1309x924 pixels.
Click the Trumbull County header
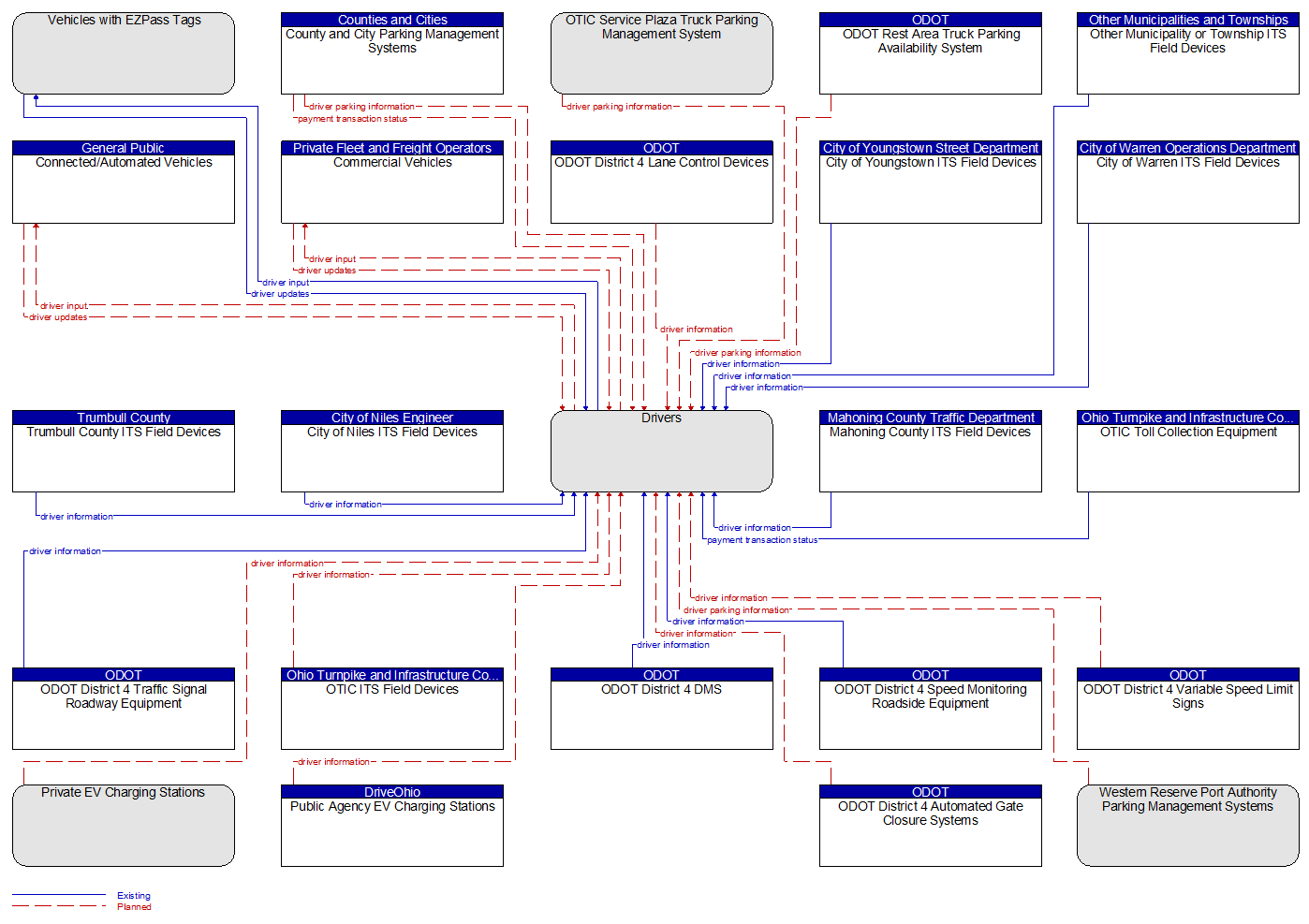point(124,418)
